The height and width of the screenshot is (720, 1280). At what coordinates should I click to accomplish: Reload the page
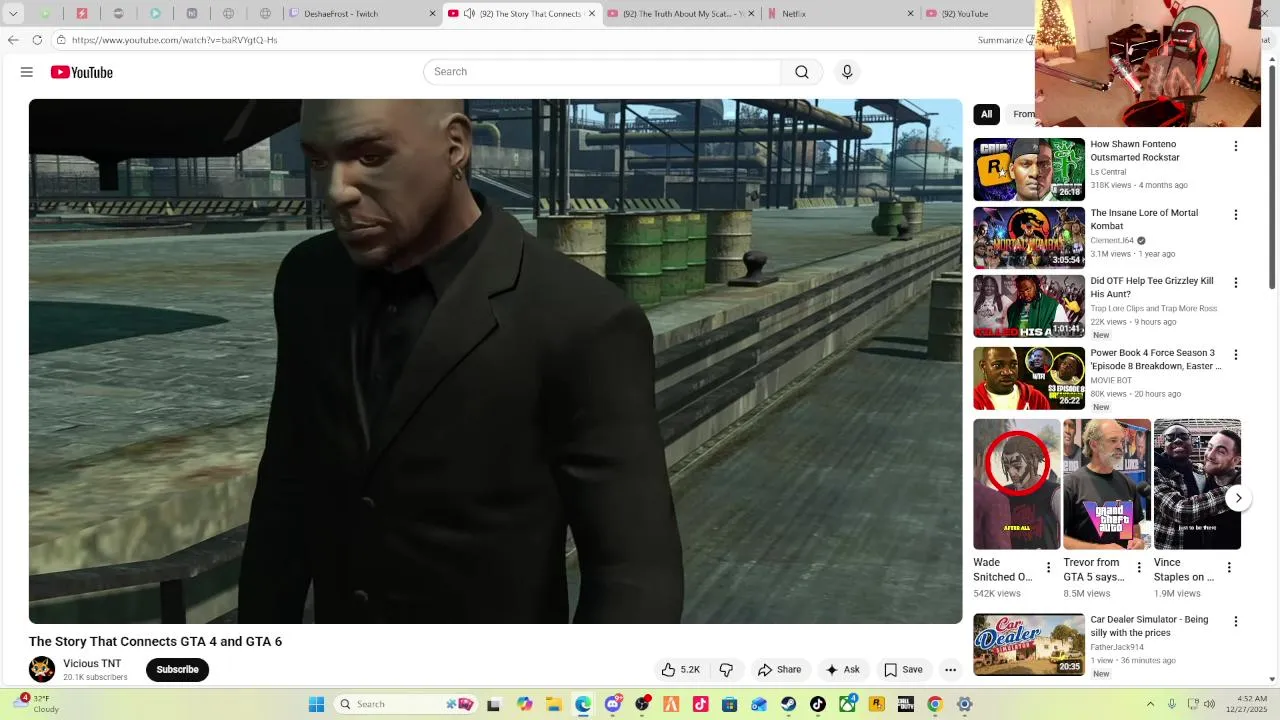(x=37, y=40)
